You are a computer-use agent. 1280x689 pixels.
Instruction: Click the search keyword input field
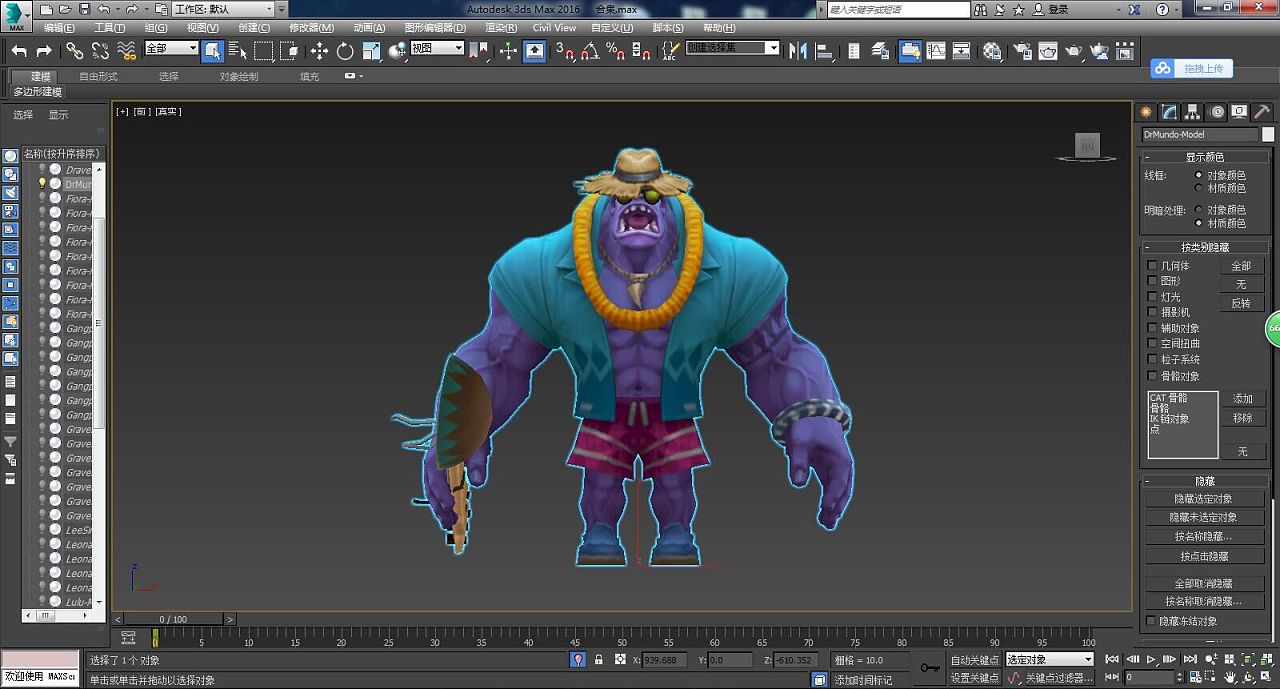point(898,9)
